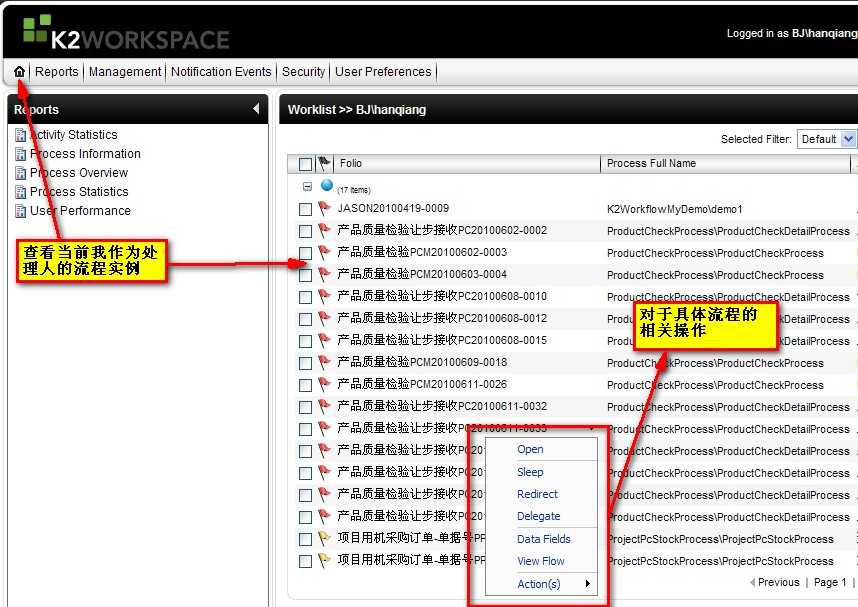This screenshot has height=607, width=858.
Task: Open the Process Information report icon
Action: coord(20,154)
